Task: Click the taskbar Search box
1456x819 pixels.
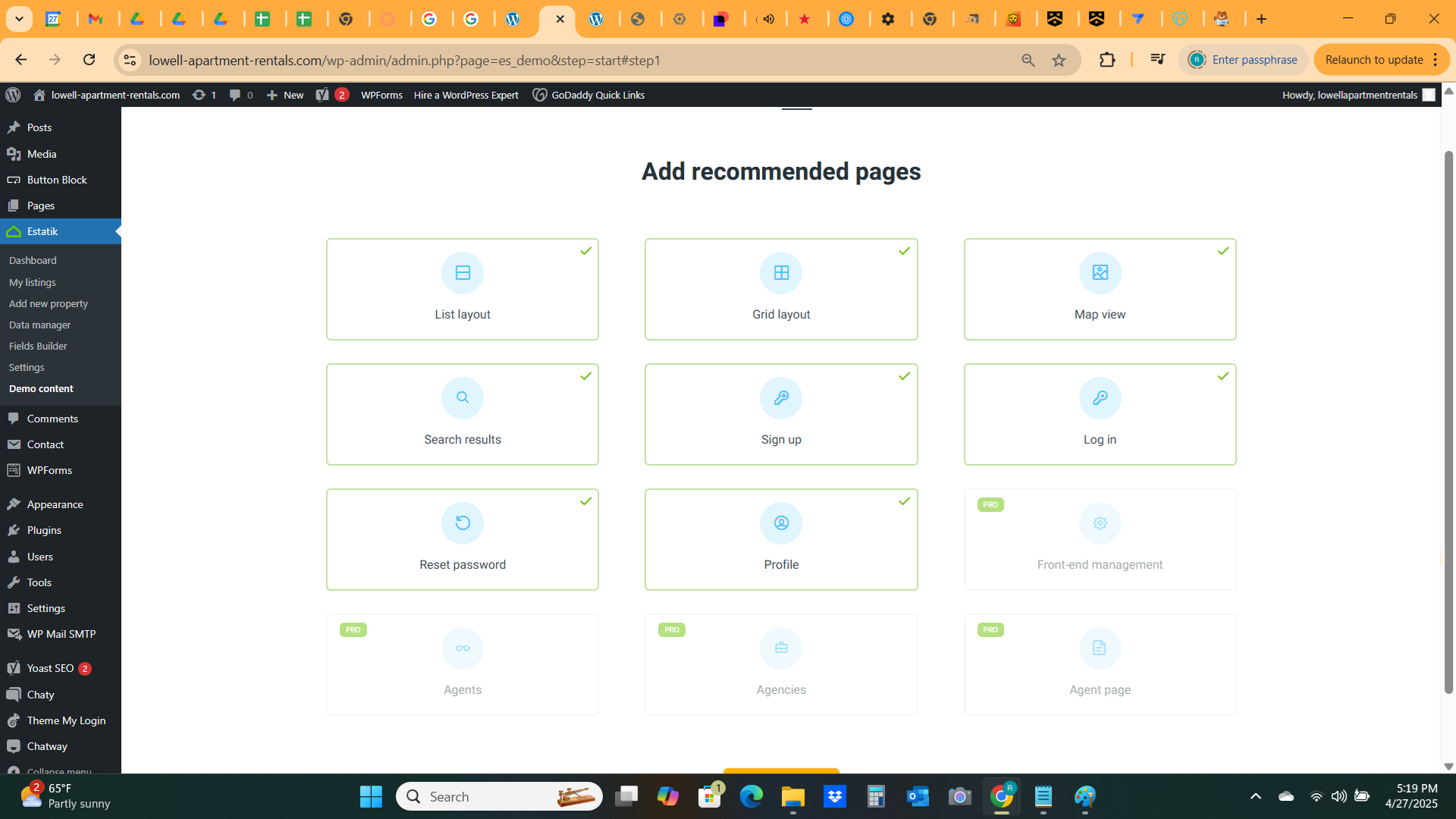Action: point(499,796)
